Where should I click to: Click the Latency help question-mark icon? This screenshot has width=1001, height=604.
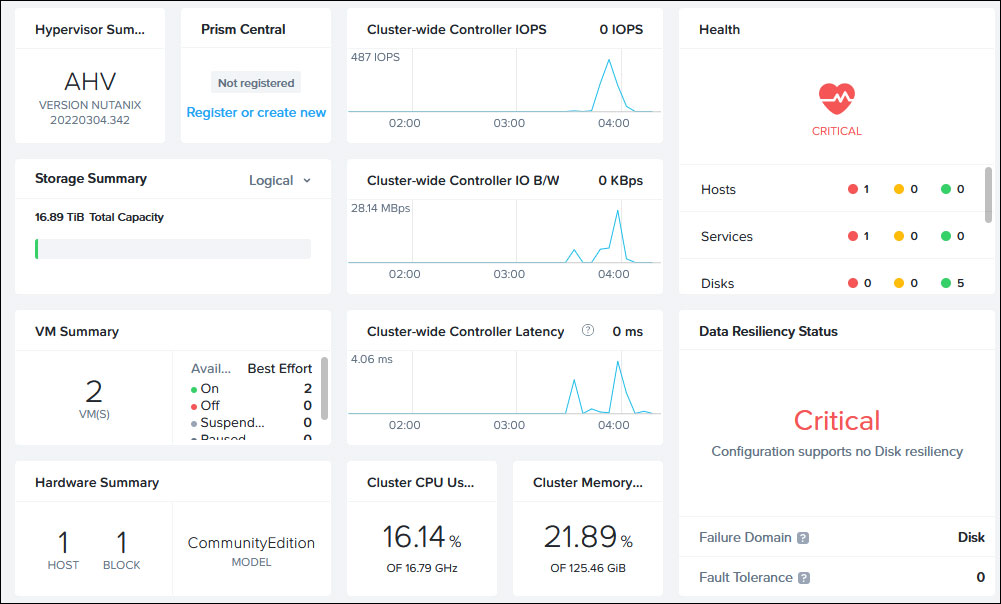pyautogui.click(x=588, y=330)
